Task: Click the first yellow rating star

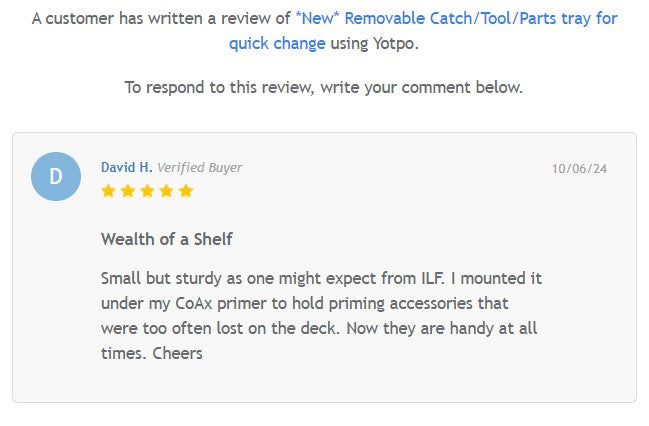Action: [108, 191]
